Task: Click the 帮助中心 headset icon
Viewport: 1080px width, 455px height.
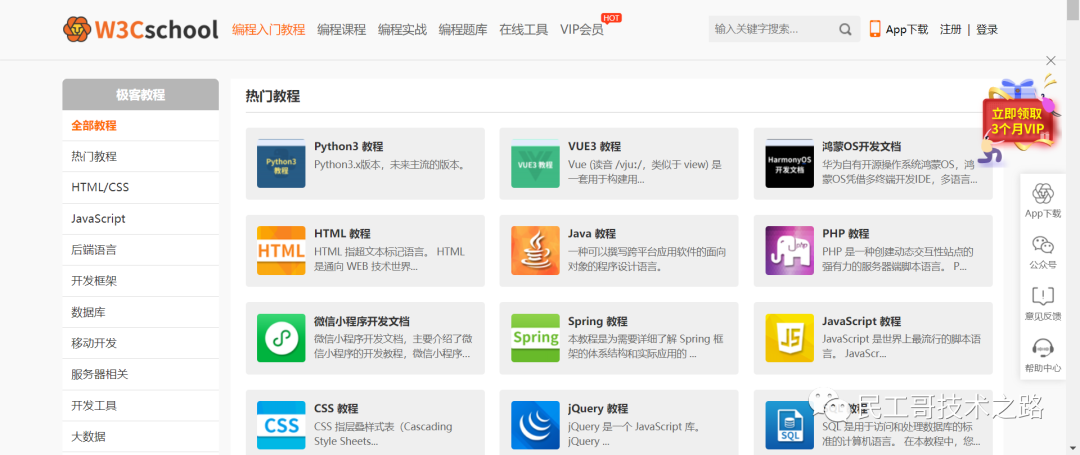Action: [x=1043, y=348]
